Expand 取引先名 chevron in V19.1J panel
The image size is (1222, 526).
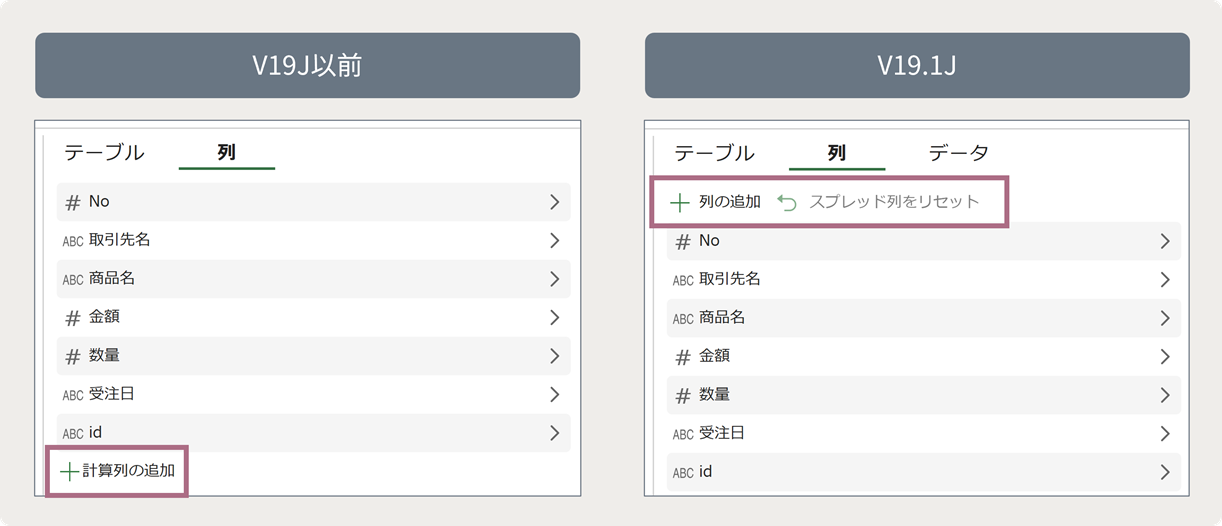[1164, 279]
